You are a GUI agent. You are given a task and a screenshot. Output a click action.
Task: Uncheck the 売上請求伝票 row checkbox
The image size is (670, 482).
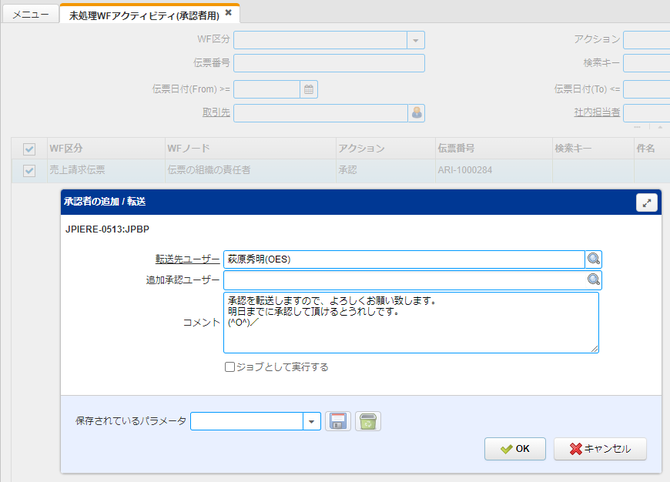(x=29, y=170)
